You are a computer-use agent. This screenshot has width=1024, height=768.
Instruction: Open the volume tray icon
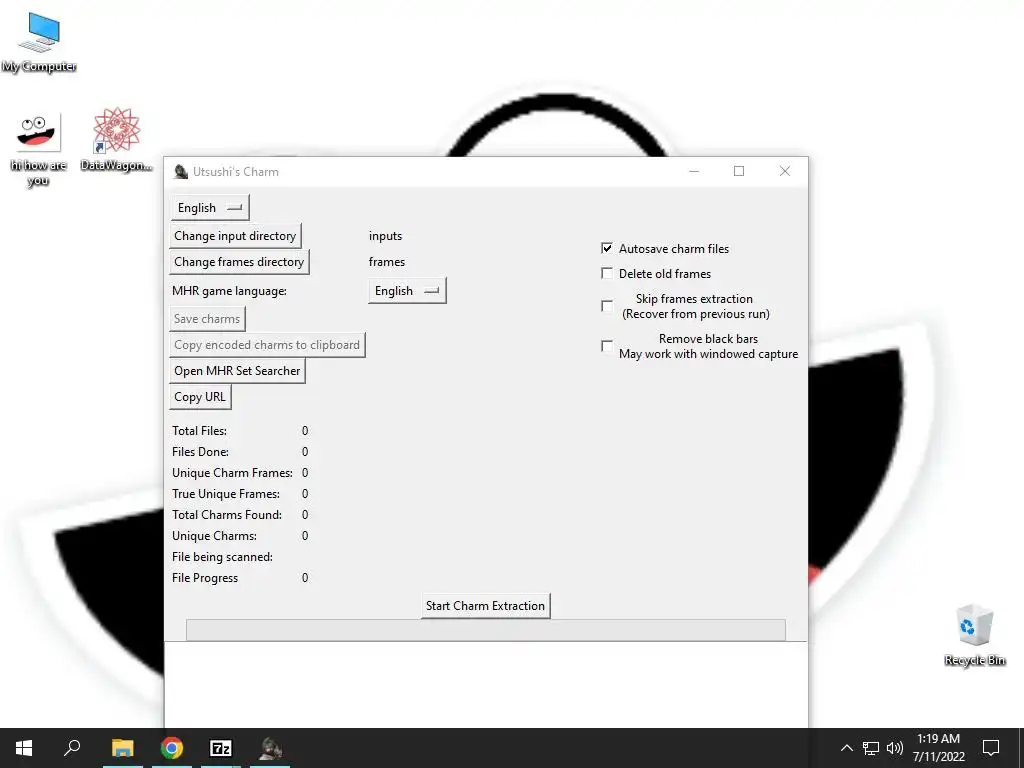pyautogui.click(x=895, y=748)
